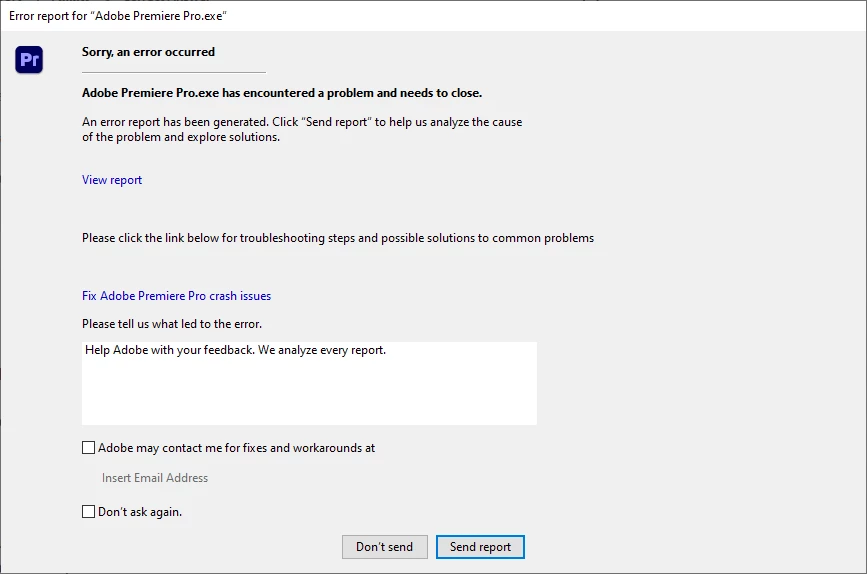
Task: Focus the blank space inside the feedback box
Action: (309, 393)
